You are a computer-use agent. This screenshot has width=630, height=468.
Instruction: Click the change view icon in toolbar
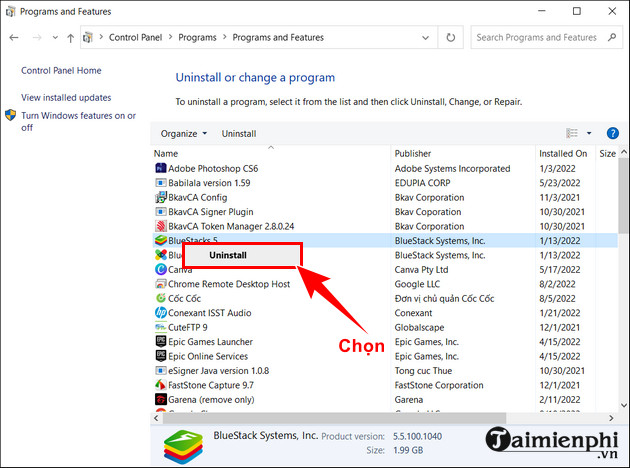[572, 133]
